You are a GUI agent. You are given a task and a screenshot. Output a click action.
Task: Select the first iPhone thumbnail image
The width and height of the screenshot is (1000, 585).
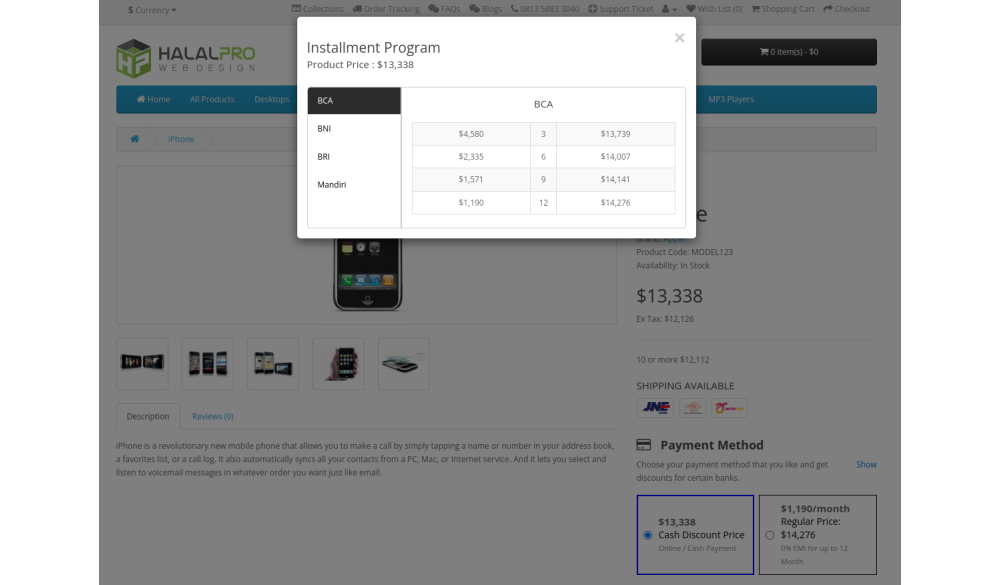[x=142, y=363]
